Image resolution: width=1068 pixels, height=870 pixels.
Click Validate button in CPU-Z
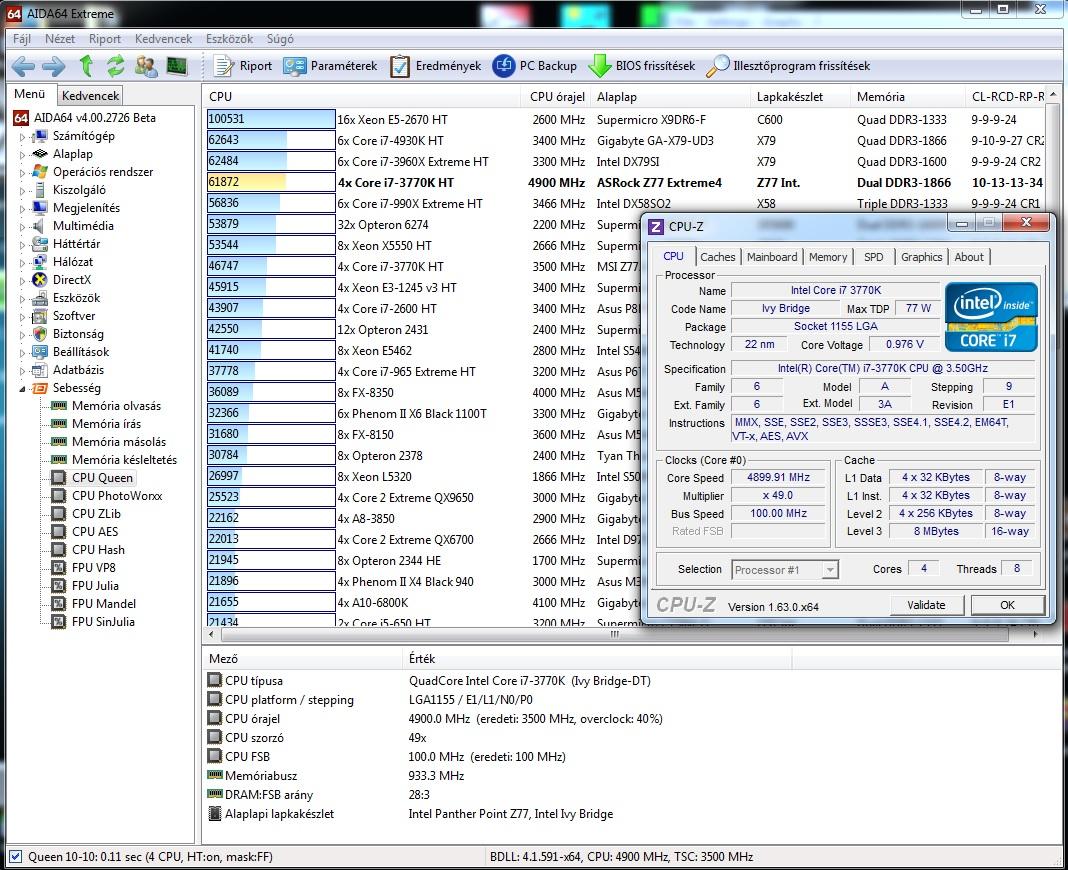click(x=926, y=605)
